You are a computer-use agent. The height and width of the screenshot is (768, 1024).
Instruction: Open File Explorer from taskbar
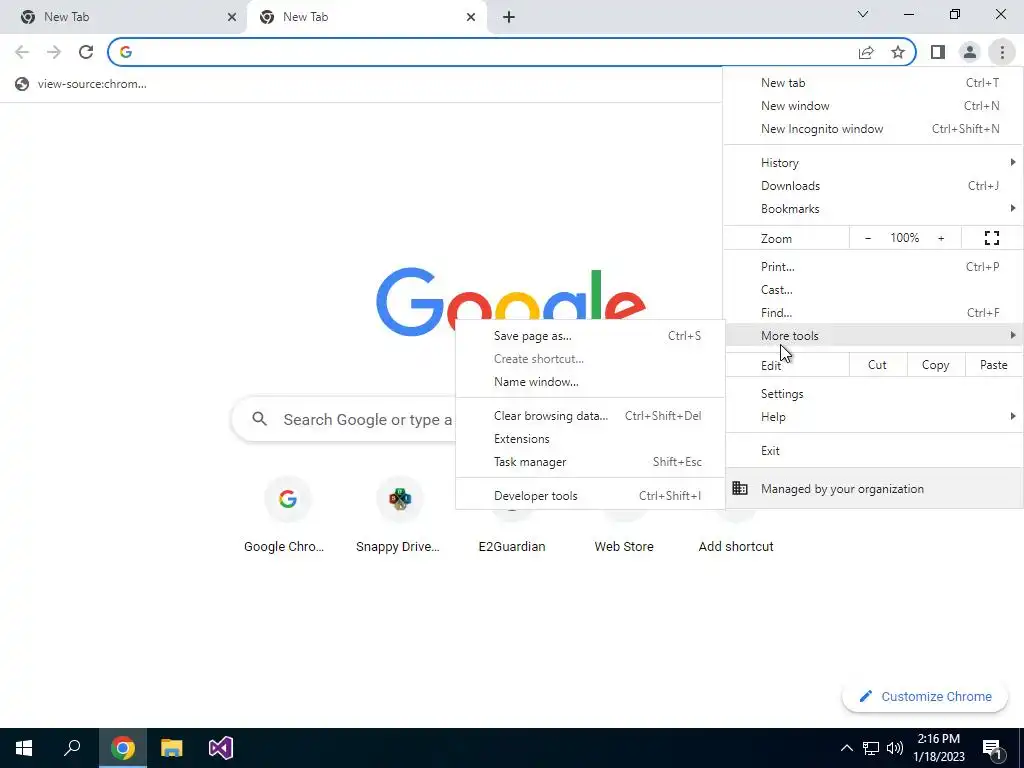[172, 748]
